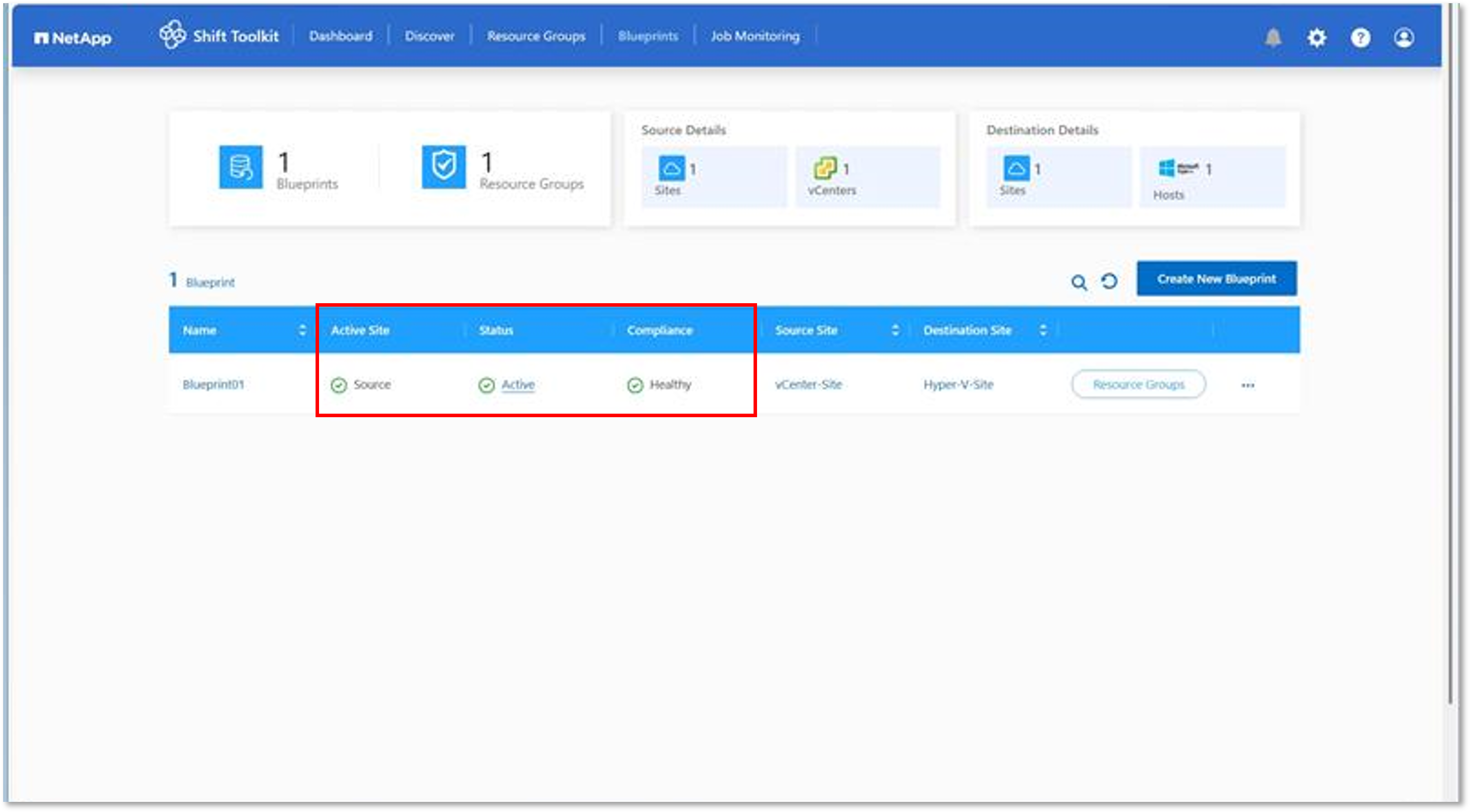Screen dimensions: 1470x812
Task: Click the Resource Groups count label
Action: [531, 184]
